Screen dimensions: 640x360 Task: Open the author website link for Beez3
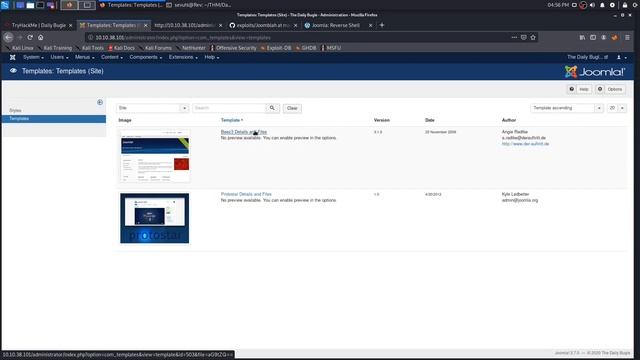pyautogui.click(x=525, y=144)
